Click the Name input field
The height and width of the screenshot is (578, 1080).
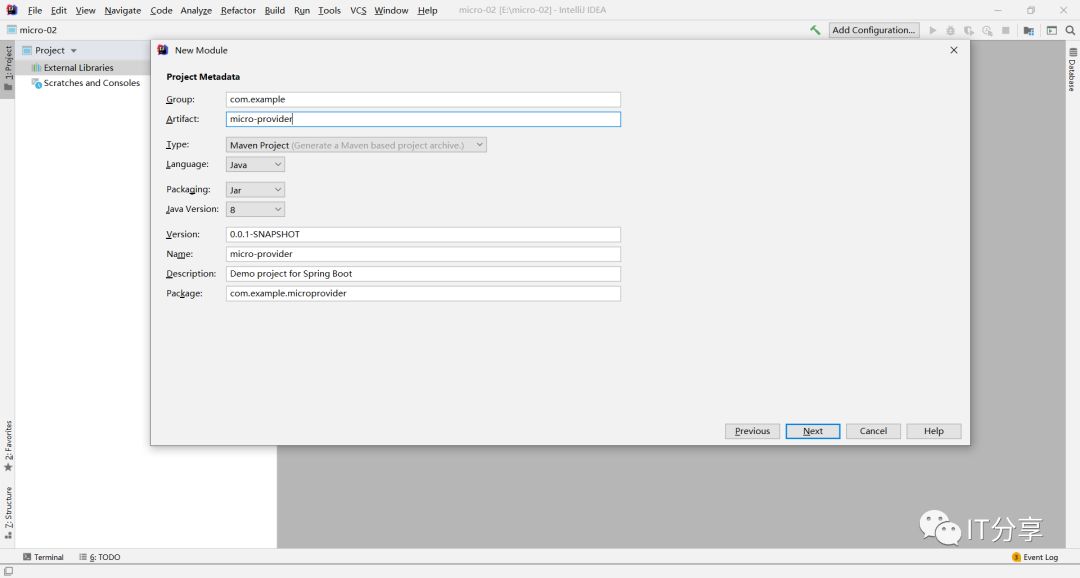[423, 254]
